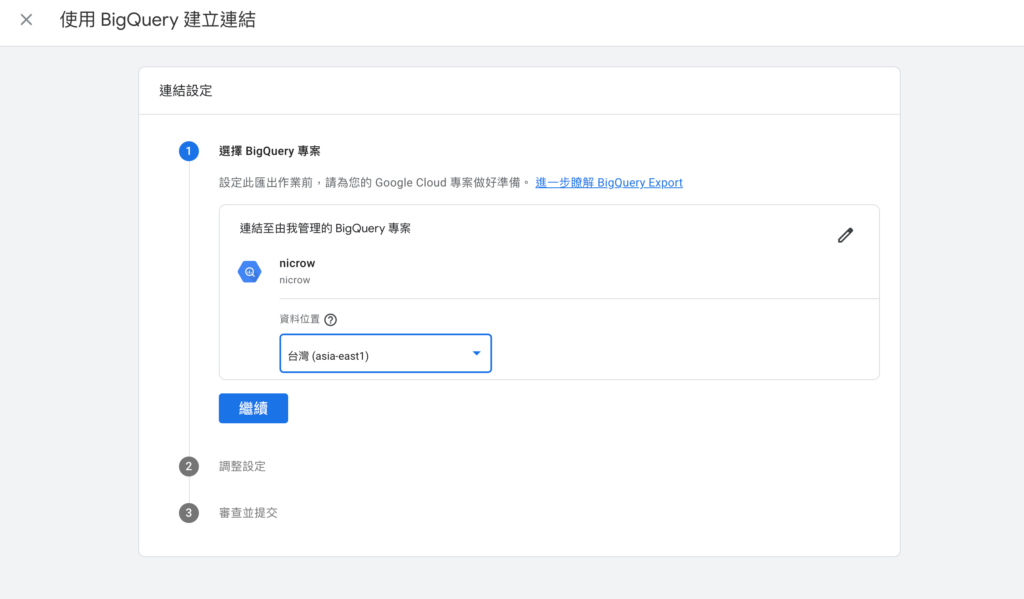Click the 連結至由我管理的 BigQuery 專案 label

[x=325, y=228]
